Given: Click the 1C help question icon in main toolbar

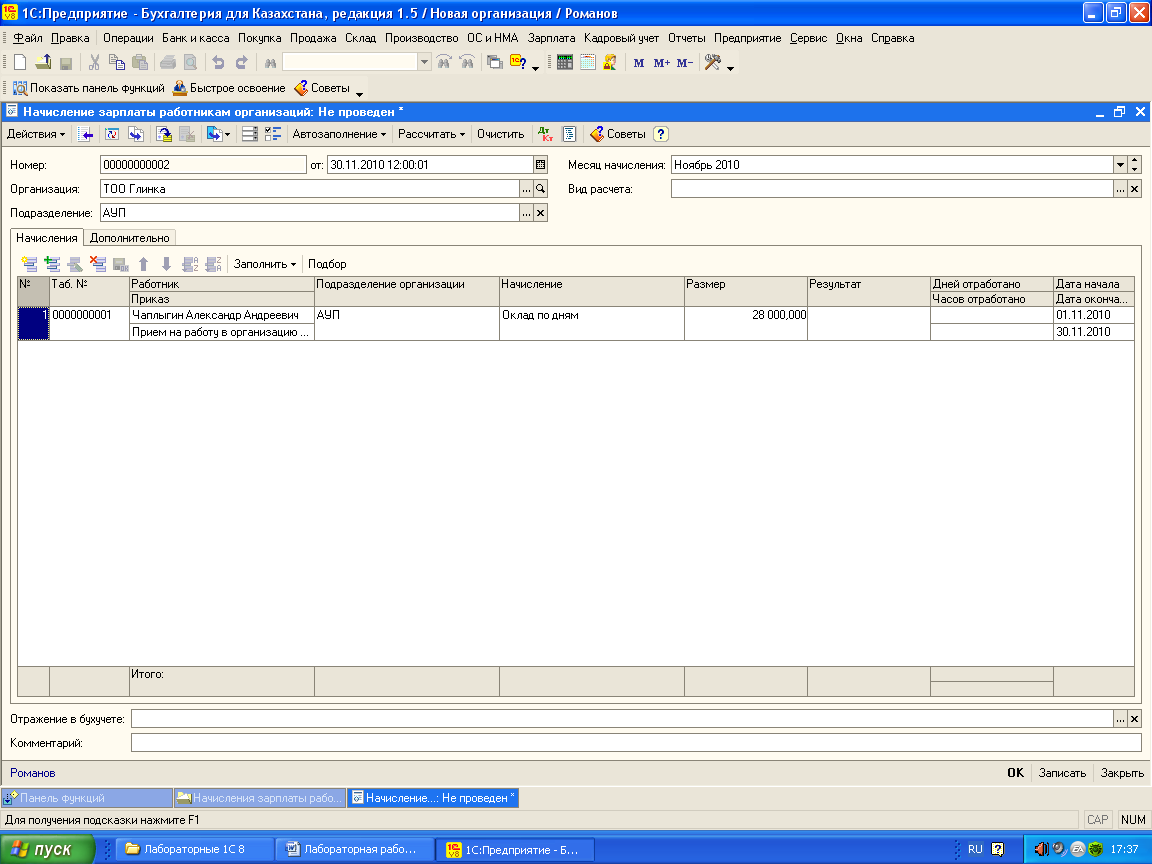Looking at the screenshot, I should 518,63.
